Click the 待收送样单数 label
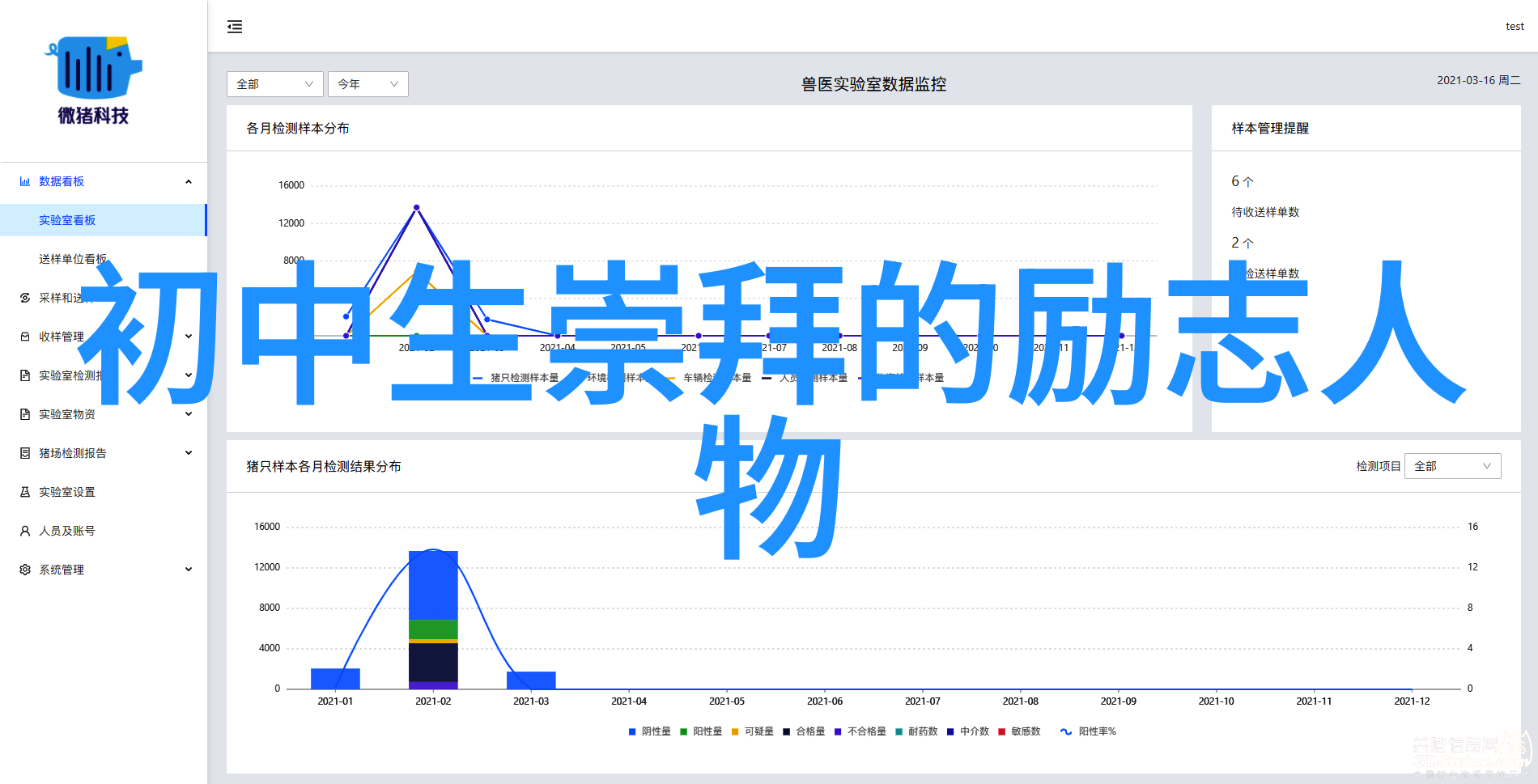1538x784 pixels. (1265, 212)
